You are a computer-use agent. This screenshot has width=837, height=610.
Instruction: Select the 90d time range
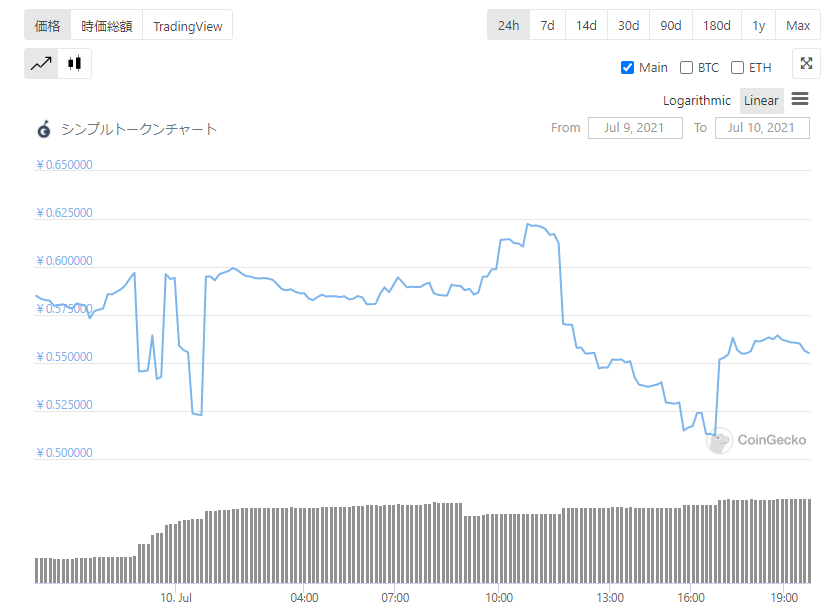(x=670, y=25)
